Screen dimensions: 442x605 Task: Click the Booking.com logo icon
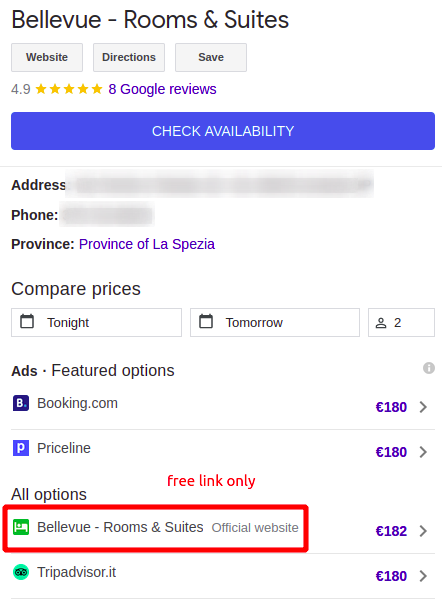(x=21, y=403)
